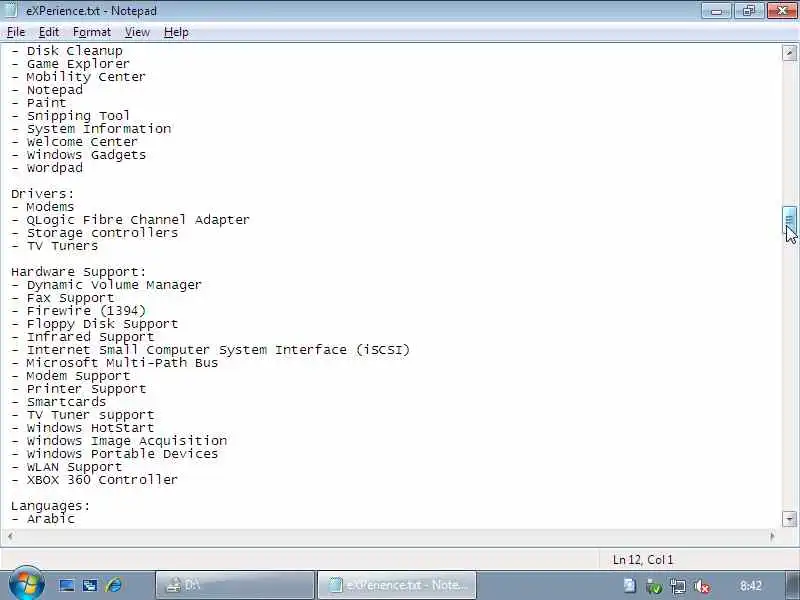
Task: Close the Notepad window
Action: pos(782,11)
